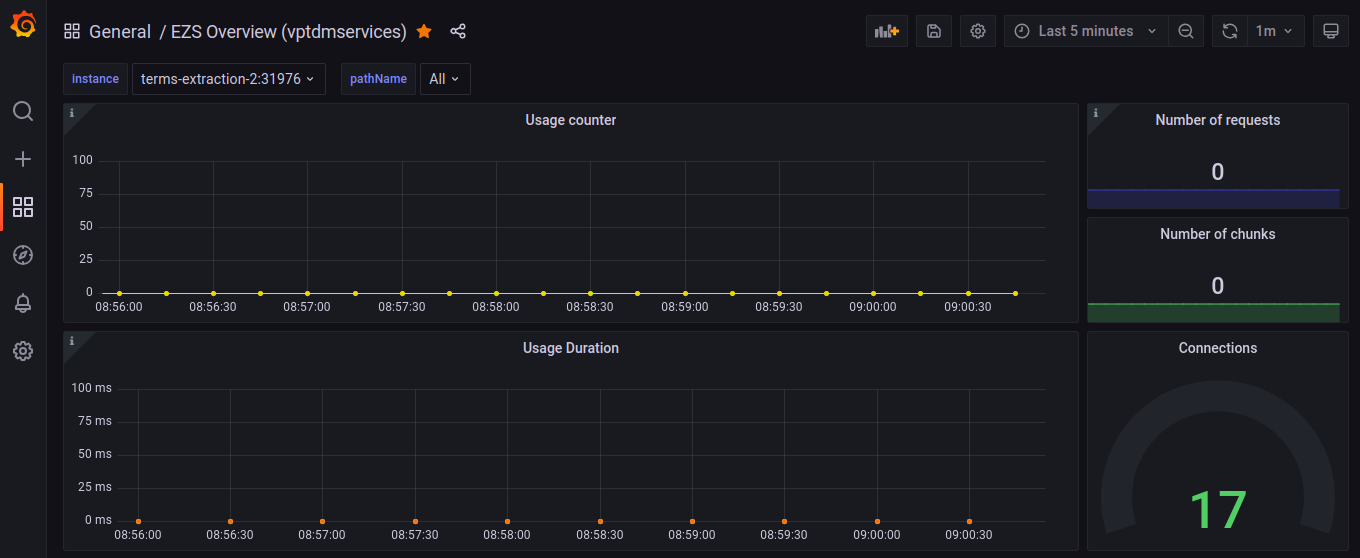Zoom out time range
Viewport: 1360px width, 558px height.
pyautogui.click(x=1185, y=31)
